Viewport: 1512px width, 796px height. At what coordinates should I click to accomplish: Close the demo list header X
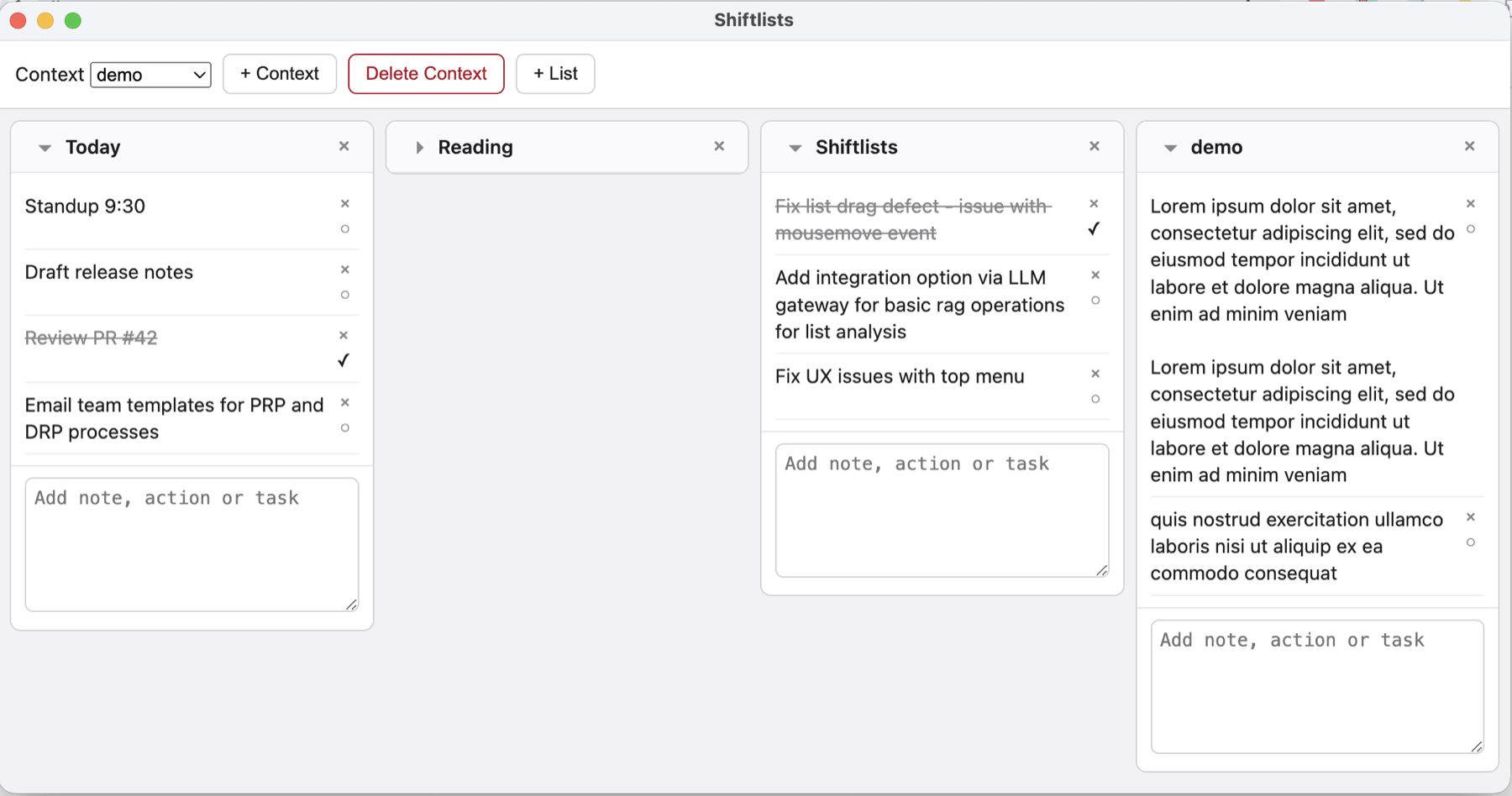[x=1470, y=146]
